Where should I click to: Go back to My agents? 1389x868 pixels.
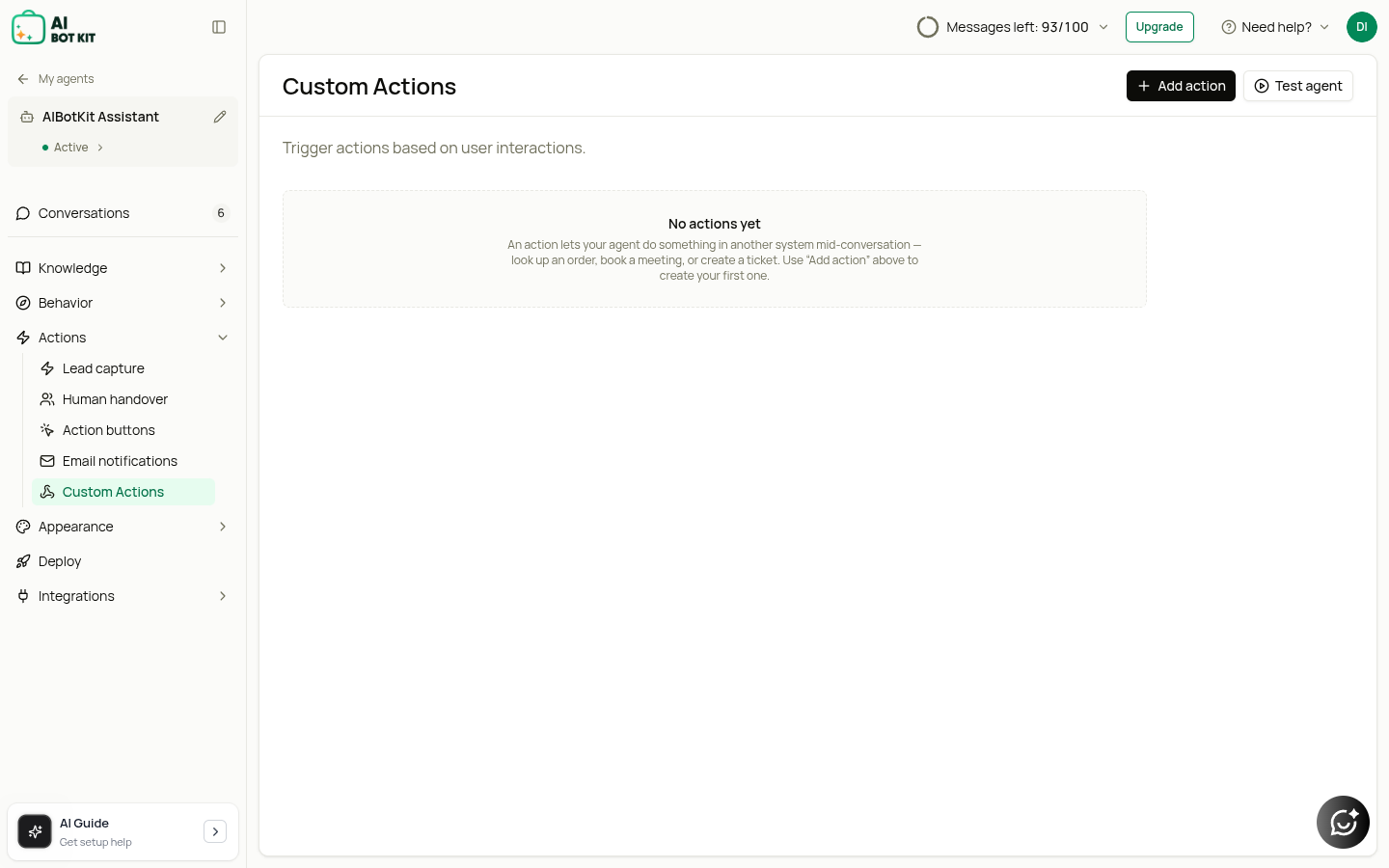click(56, 79)
